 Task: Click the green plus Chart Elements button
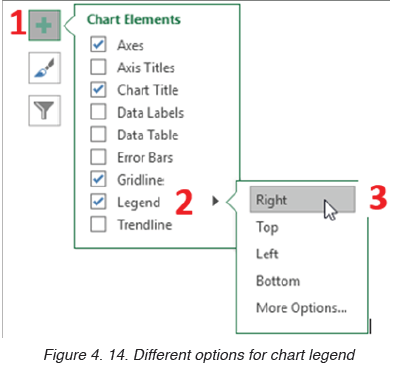44,25
